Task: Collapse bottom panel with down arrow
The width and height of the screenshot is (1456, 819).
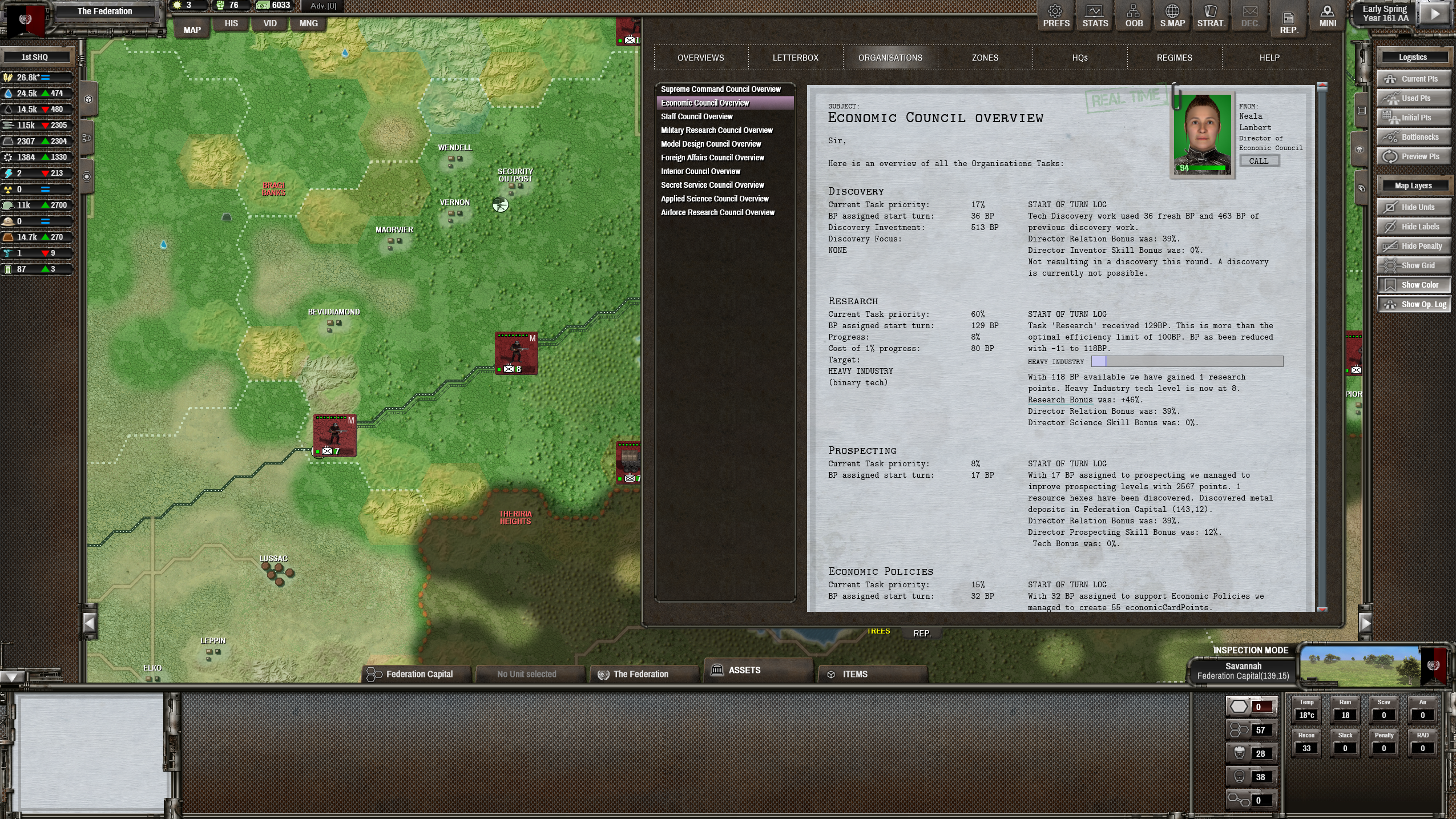Action: tap(11, 677)
